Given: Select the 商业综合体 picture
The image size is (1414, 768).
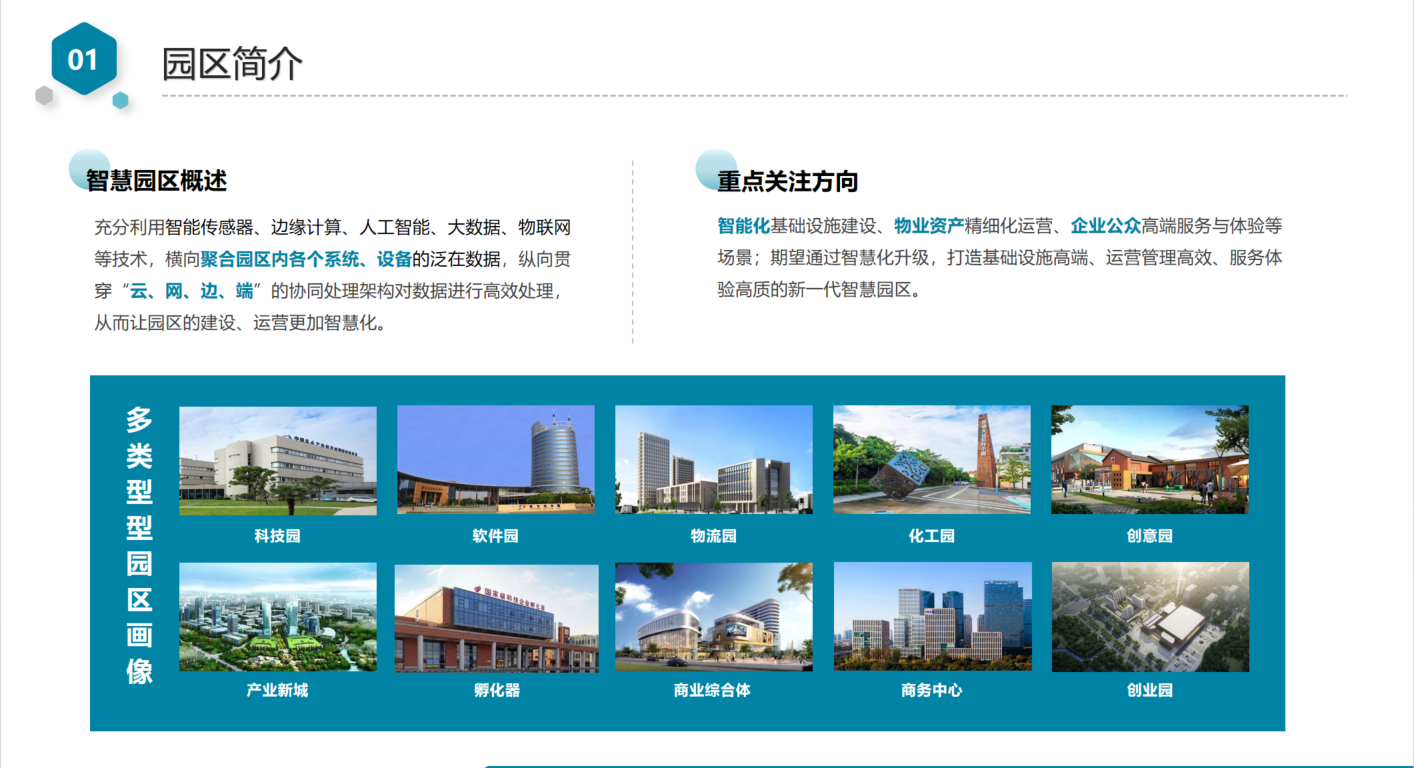Looking at the screenshot, I should pos(713,615).
